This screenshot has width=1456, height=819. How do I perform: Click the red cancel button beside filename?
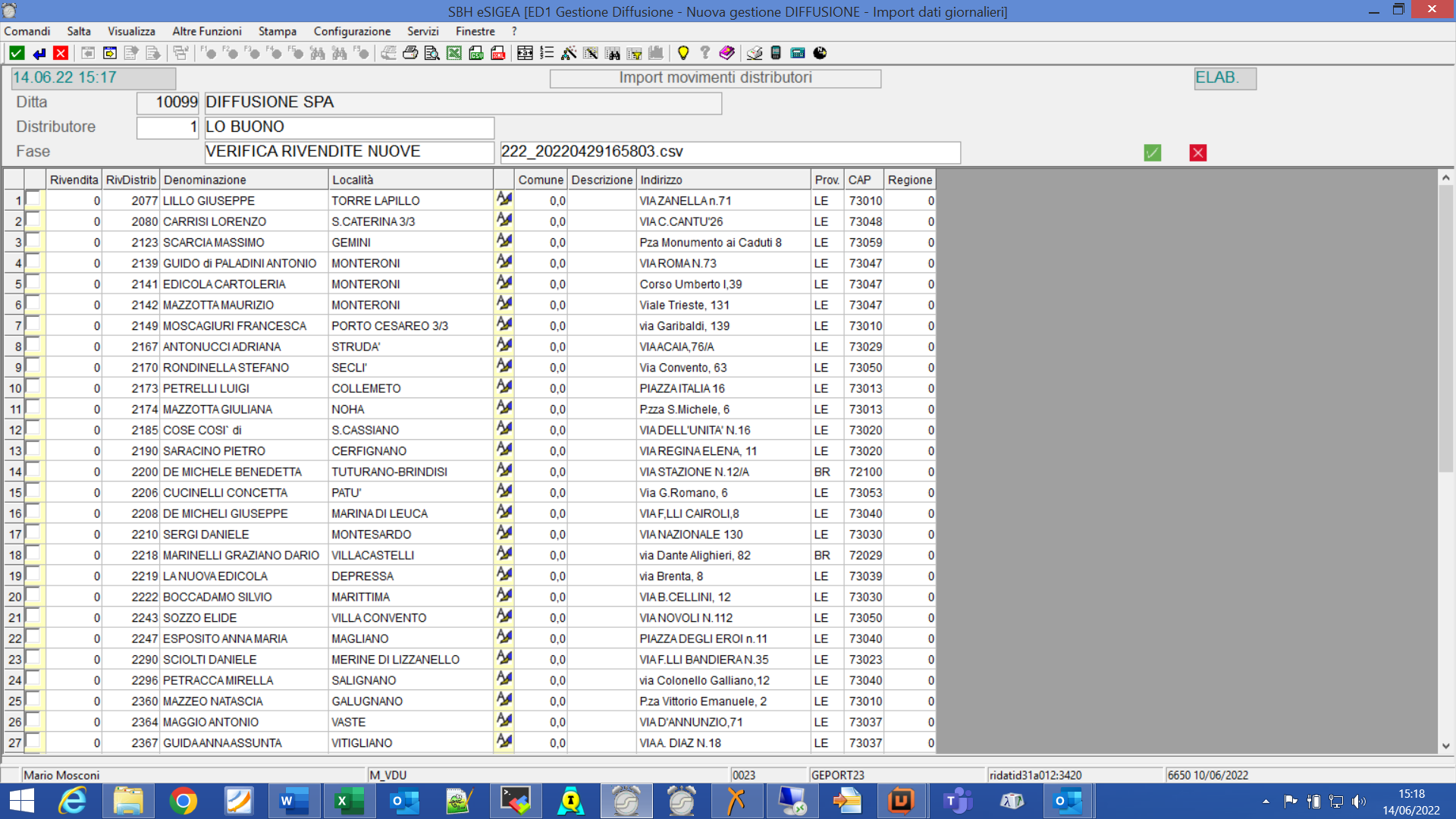click(1197, 152)
